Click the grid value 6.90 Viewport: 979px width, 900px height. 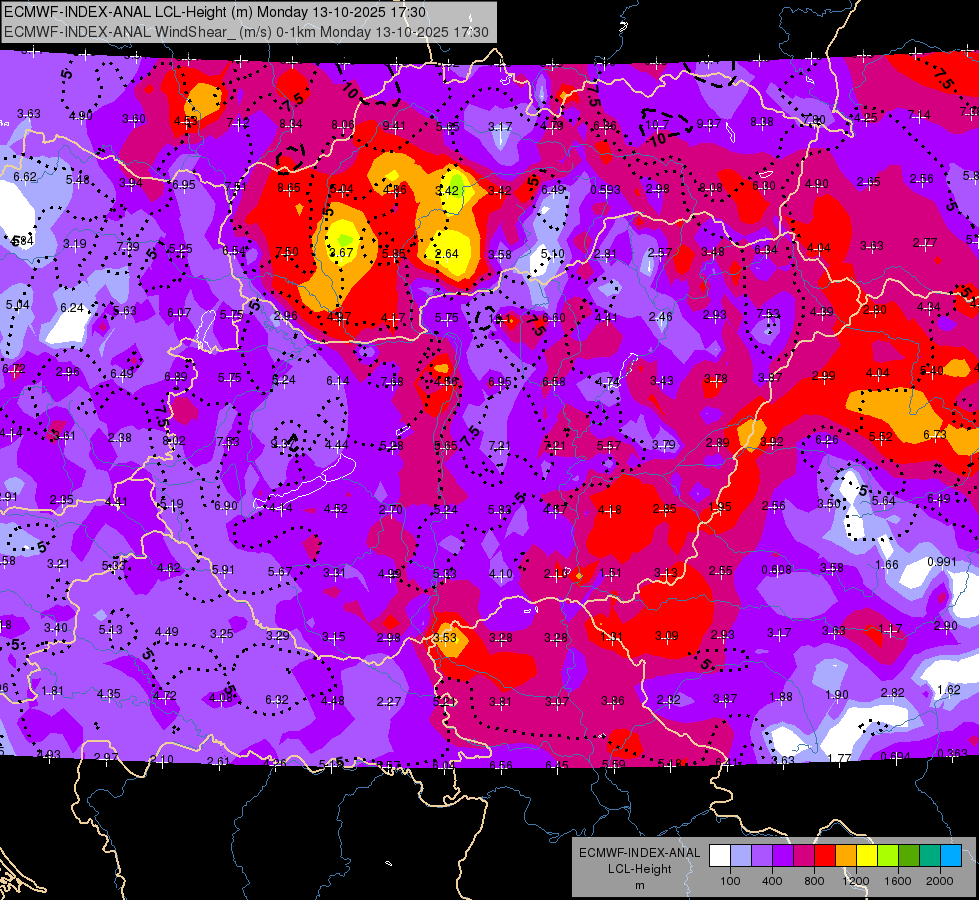[x=226, y=505]
